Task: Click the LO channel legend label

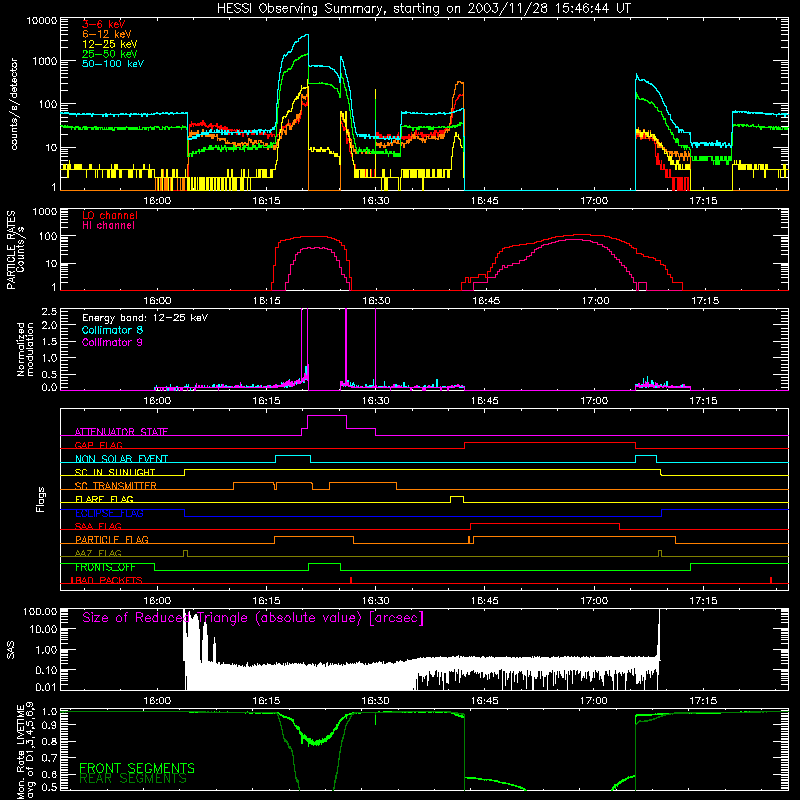Action: click(x=110, y=215)
